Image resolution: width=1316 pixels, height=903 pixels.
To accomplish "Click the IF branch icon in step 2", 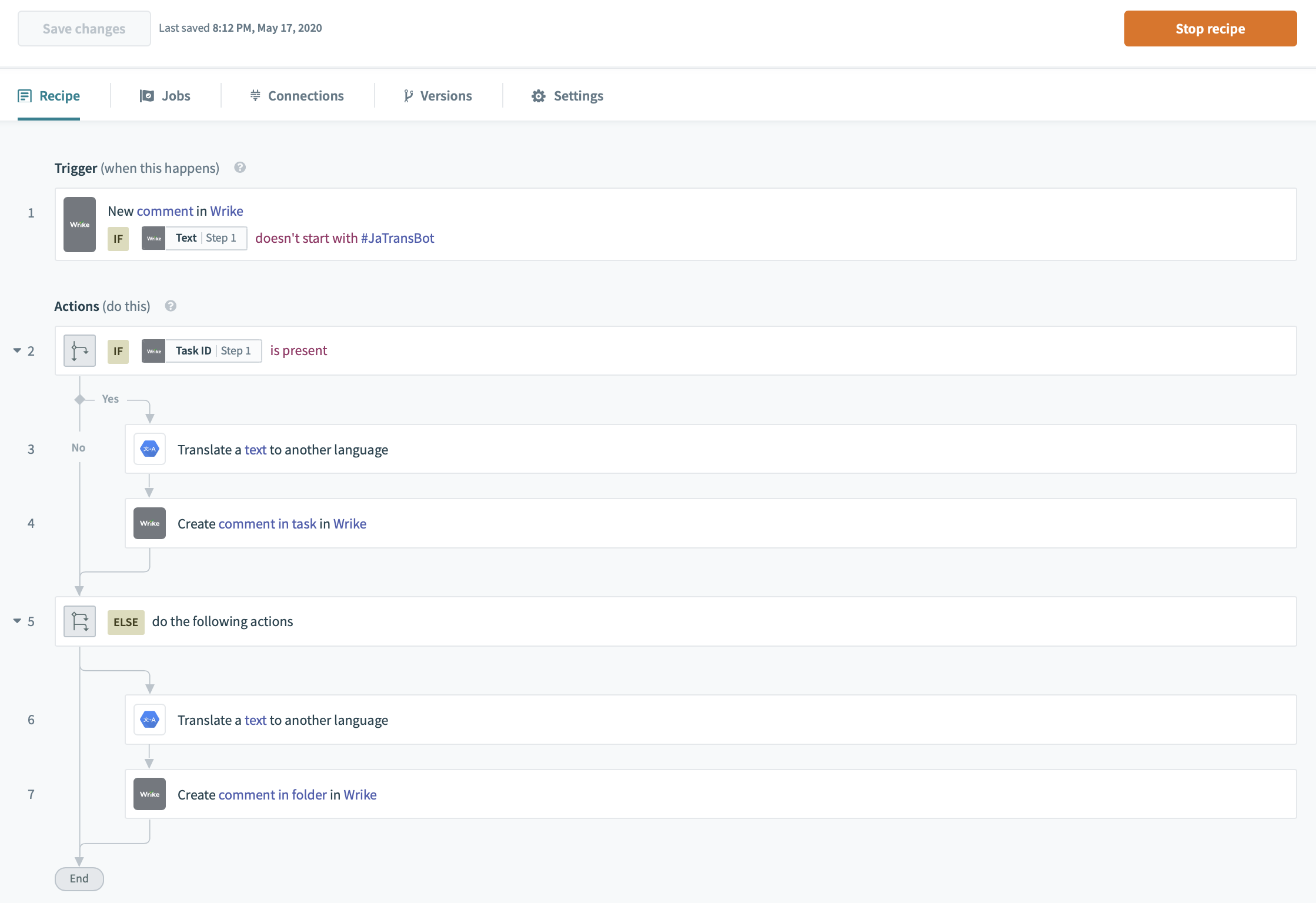I will (x=79, y=351).
